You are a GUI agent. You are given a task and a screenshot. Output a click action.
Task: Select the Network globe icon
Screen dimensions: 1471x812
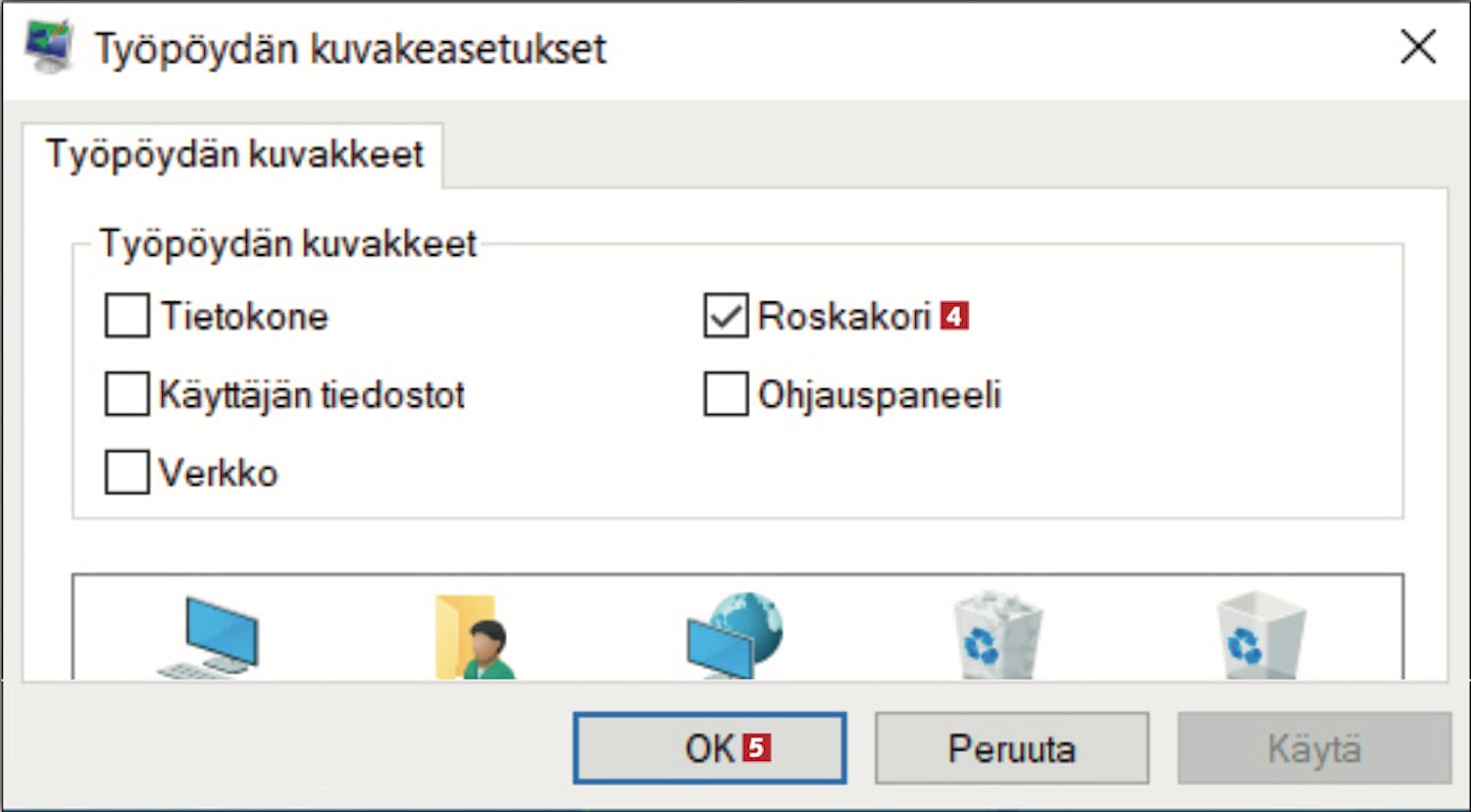point(735,634)
